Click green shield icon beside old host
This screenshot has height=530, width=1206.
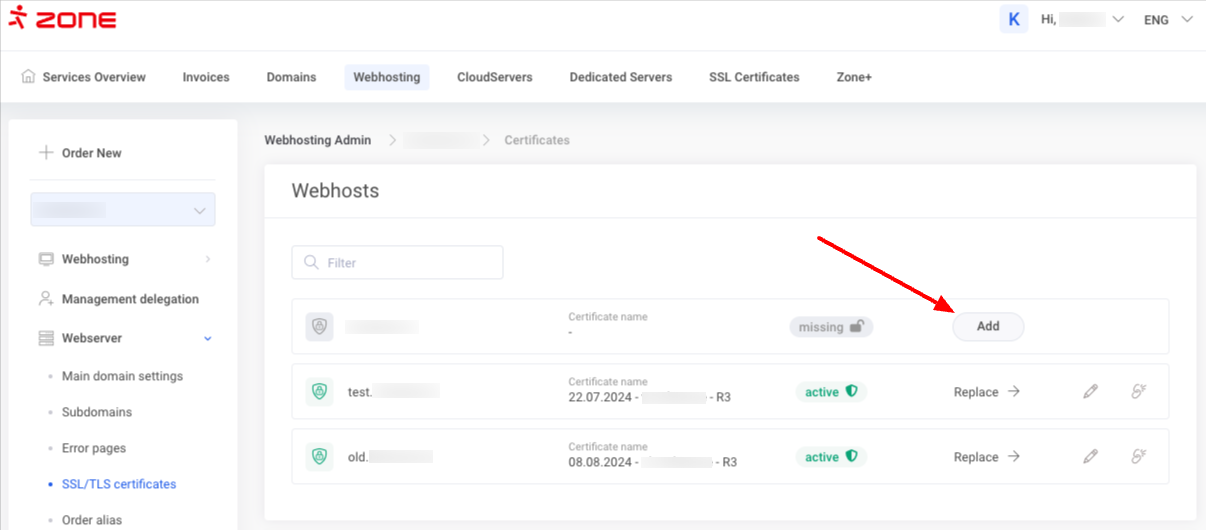click(320, 457)
